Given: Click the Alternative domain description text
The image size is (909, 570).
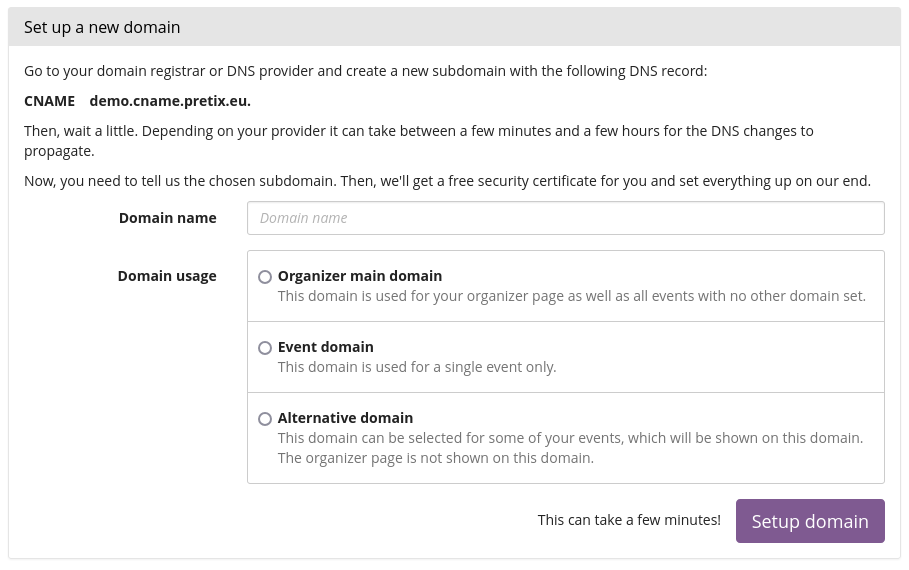Looking at the screenshot, I should pyautogui.click(x=570, y=448).
